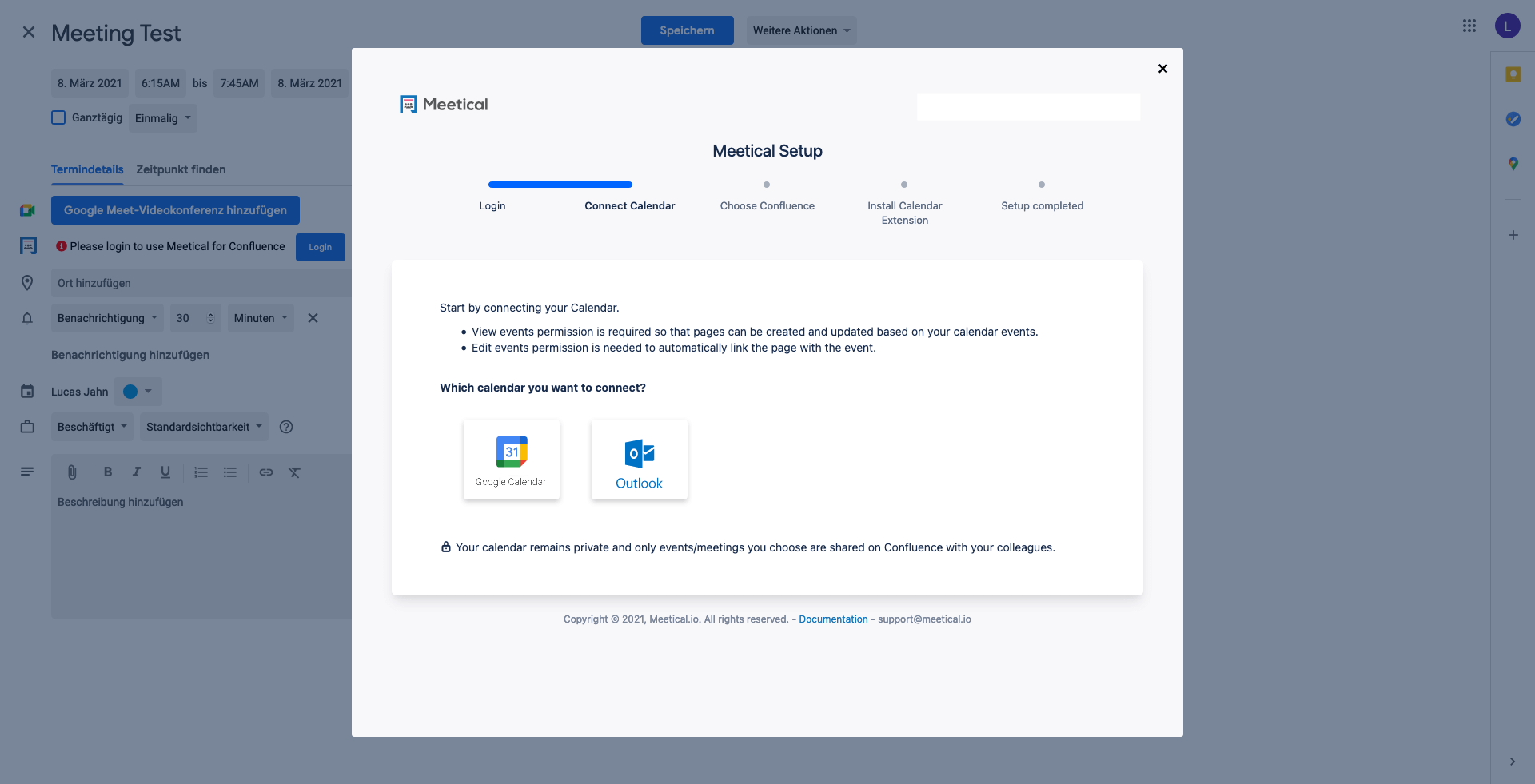Select the Connect Calendar setup step

[630, 206]
